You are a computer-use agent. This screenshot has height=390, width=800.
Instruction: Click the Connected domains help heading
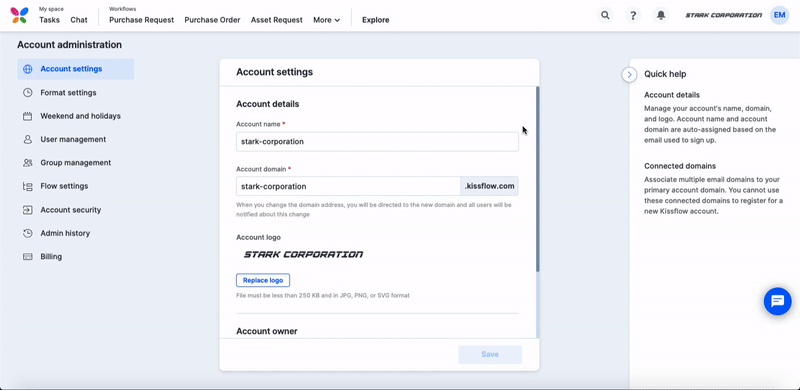(680, 166)
